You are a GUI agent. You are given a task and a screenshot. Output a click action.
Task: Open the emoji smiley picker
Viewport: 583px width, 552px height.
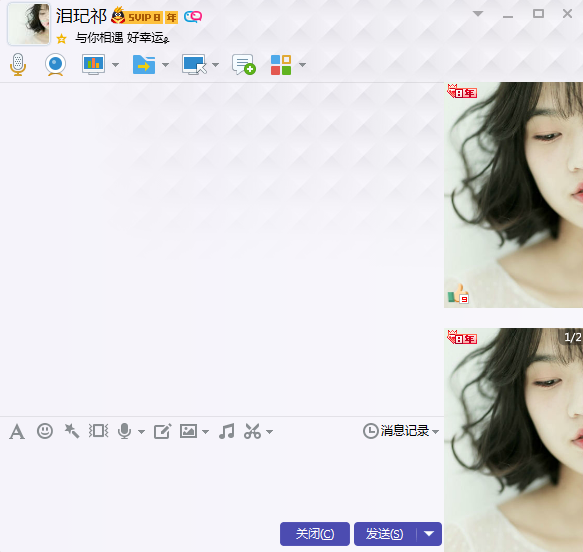coord(45,431)
